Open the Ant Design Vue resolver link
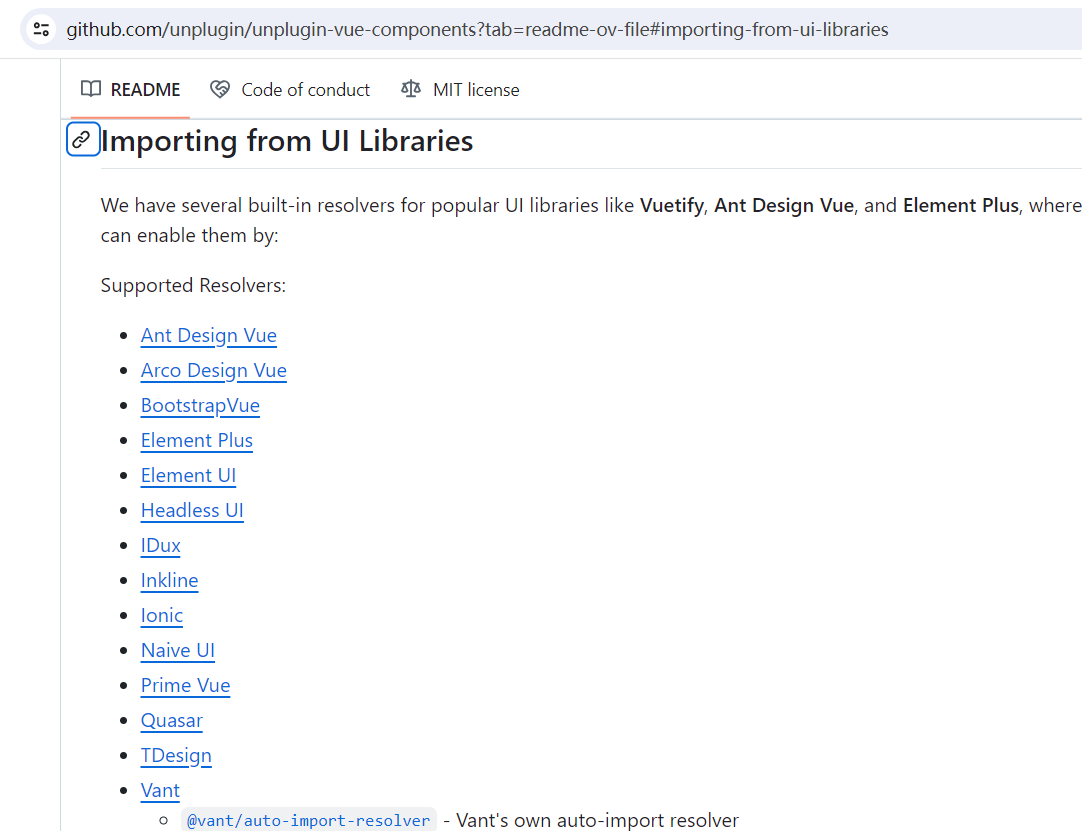This screenshot has height=831, width=1082. click(x=208, y=335)
